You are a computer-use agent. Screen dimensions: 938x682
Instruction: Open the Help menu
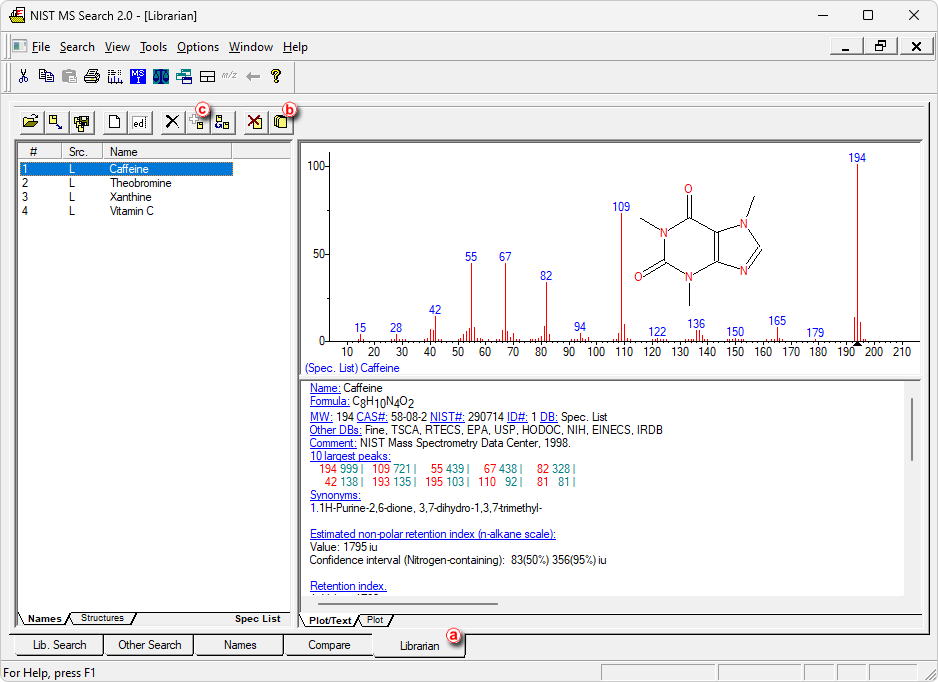click(x=296, y=47)
